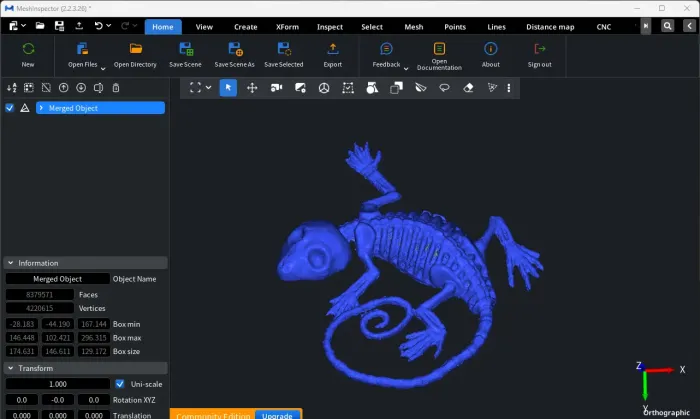700x419 pixels.
Task: Uncheck the Merged Object visibility checkbox
Action: pos(9,108)
